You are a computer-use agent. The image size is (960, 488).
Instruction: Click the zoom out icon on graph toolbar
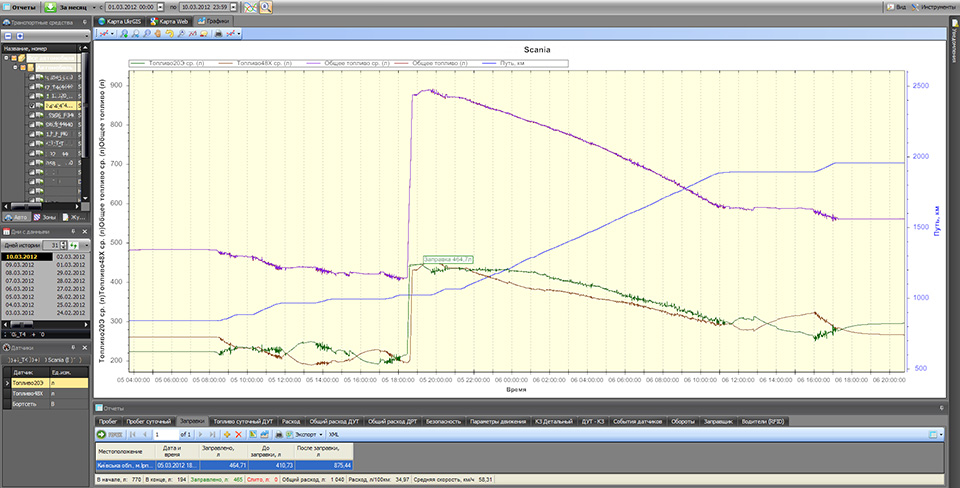click(x=135, y=34)
